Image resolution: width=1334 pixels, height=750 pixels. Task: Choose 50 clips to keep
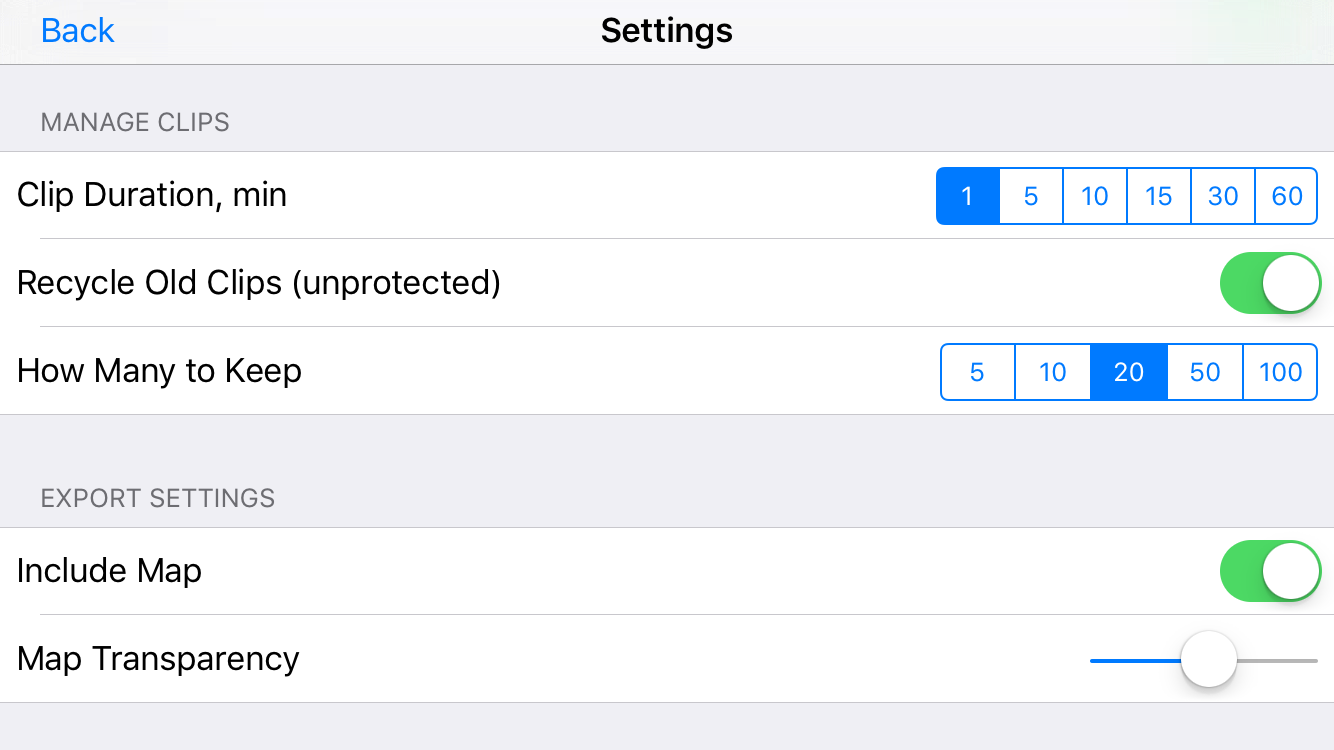pos(1205,372)
